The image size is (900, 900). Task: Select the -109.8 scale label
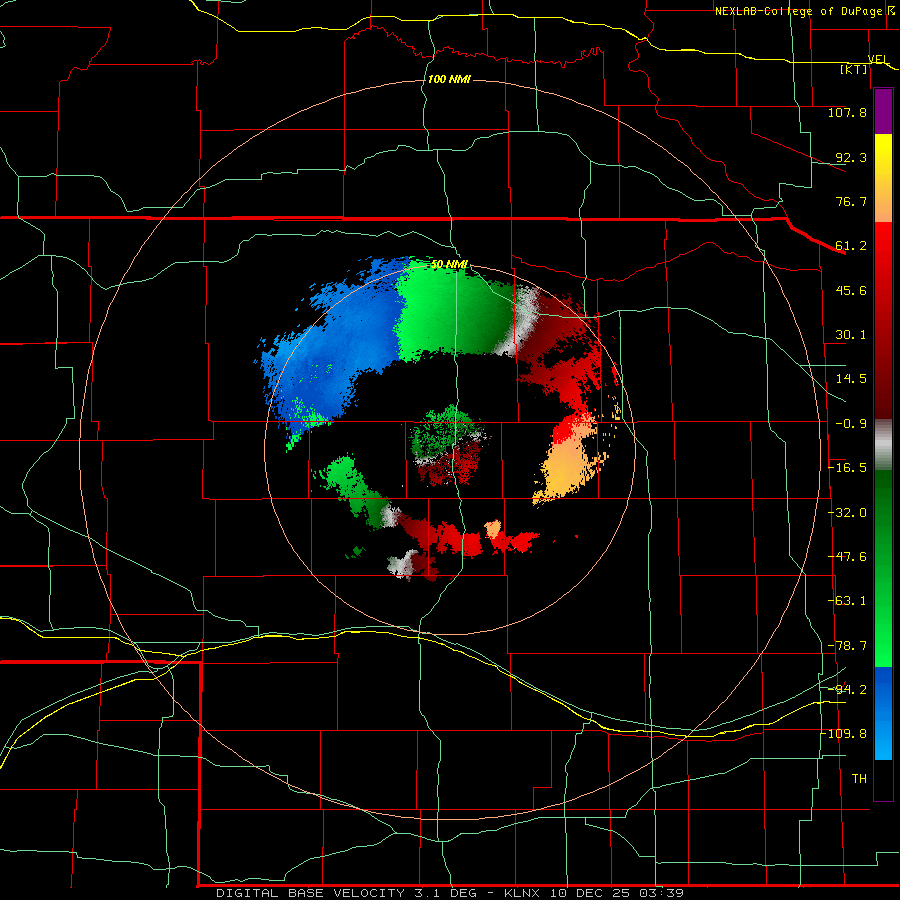845,734
